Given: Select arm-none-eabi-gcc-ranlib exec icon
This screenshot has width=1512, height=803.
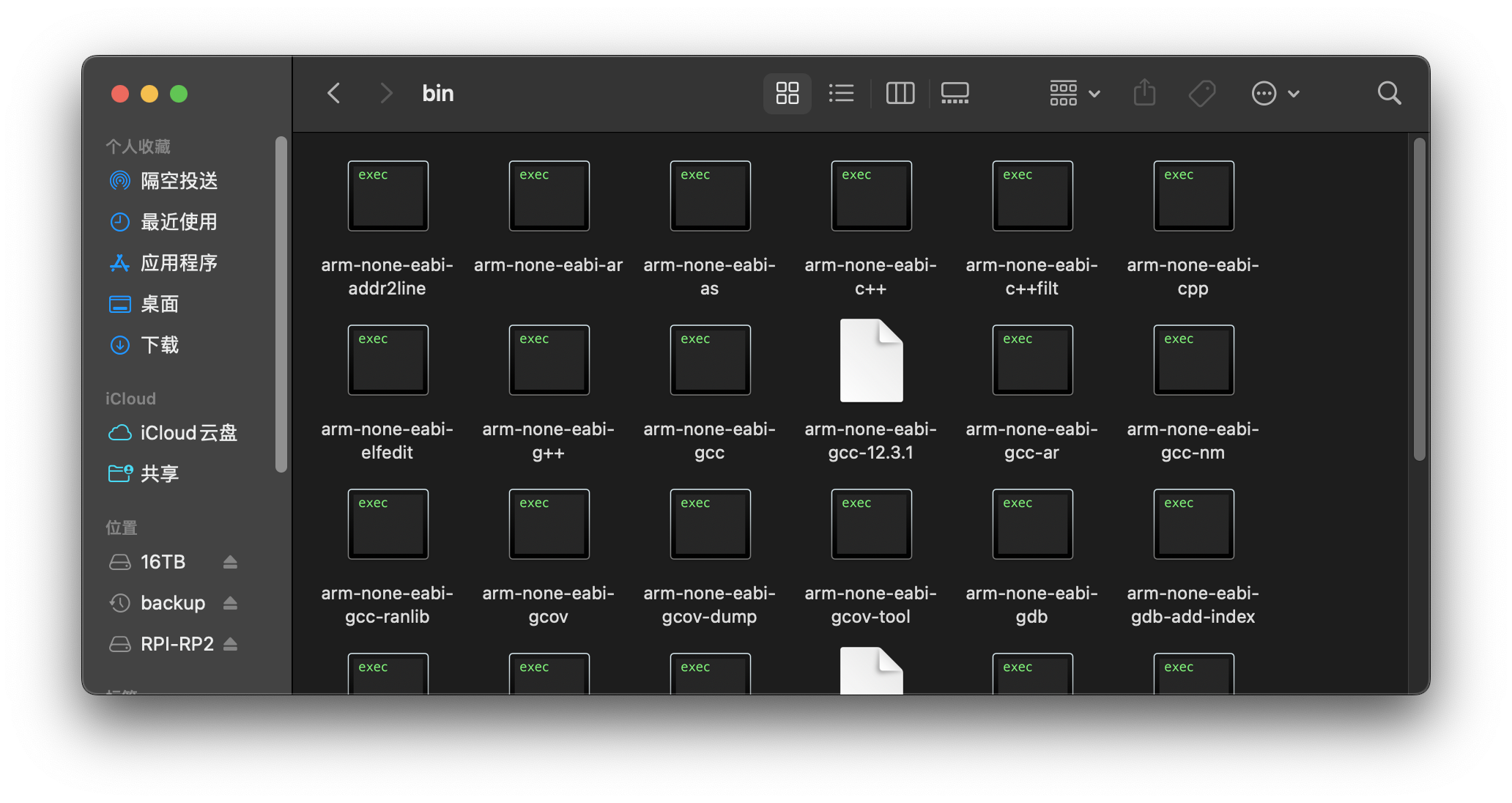Looking at the screenshot, I should coord(388,524).
